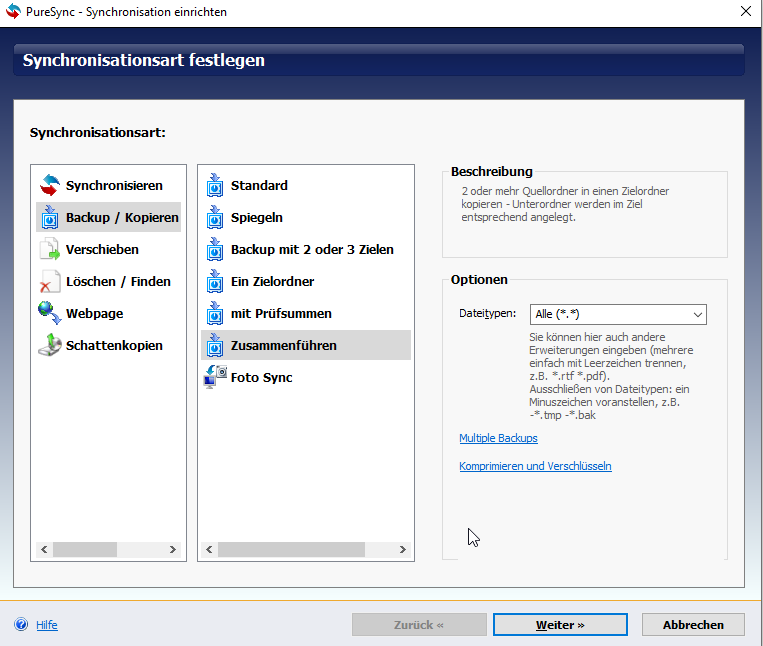Open the Hilfe link

(47, 625)
